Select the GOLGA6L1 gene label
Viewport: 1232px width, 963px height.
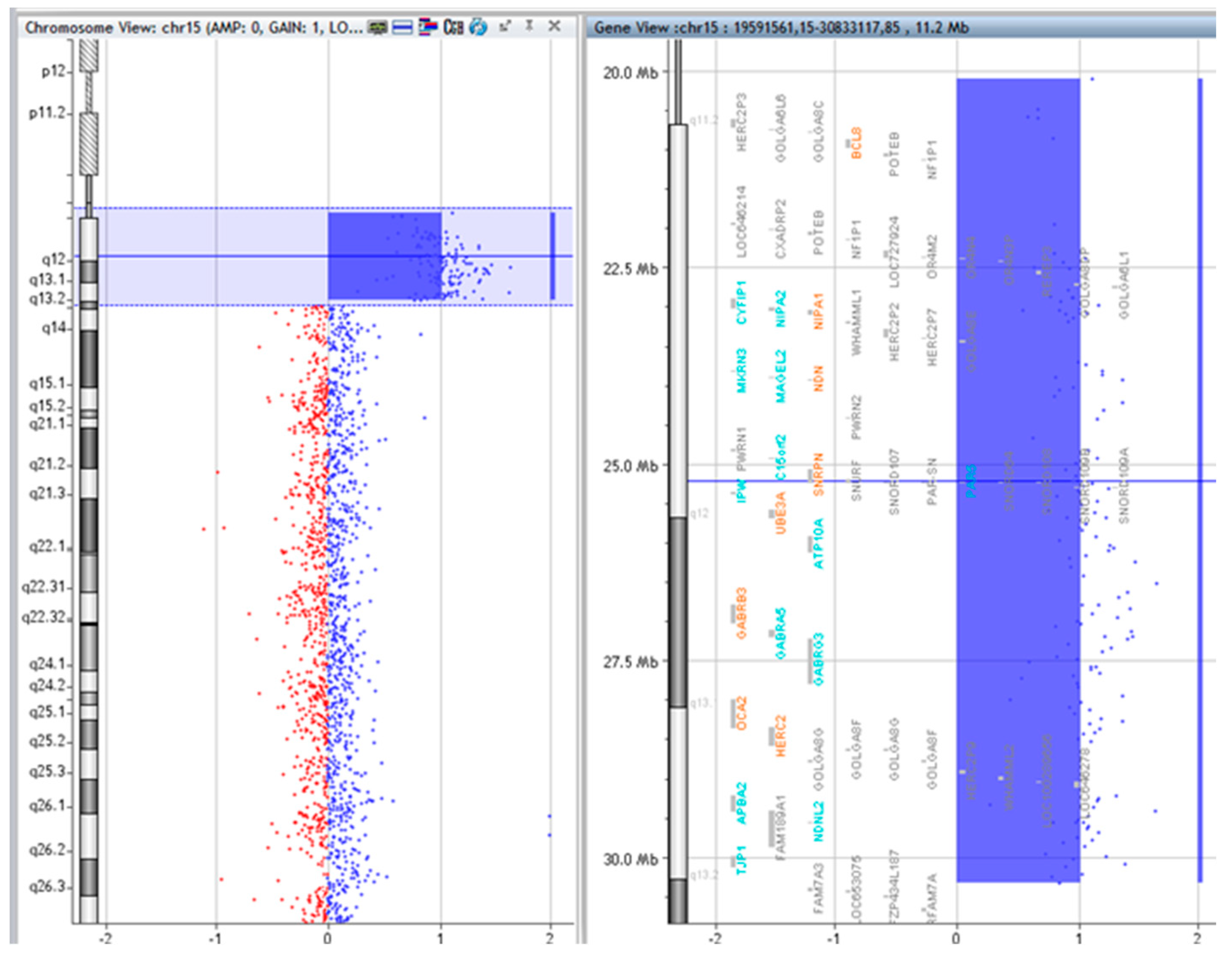[1124, 285]
